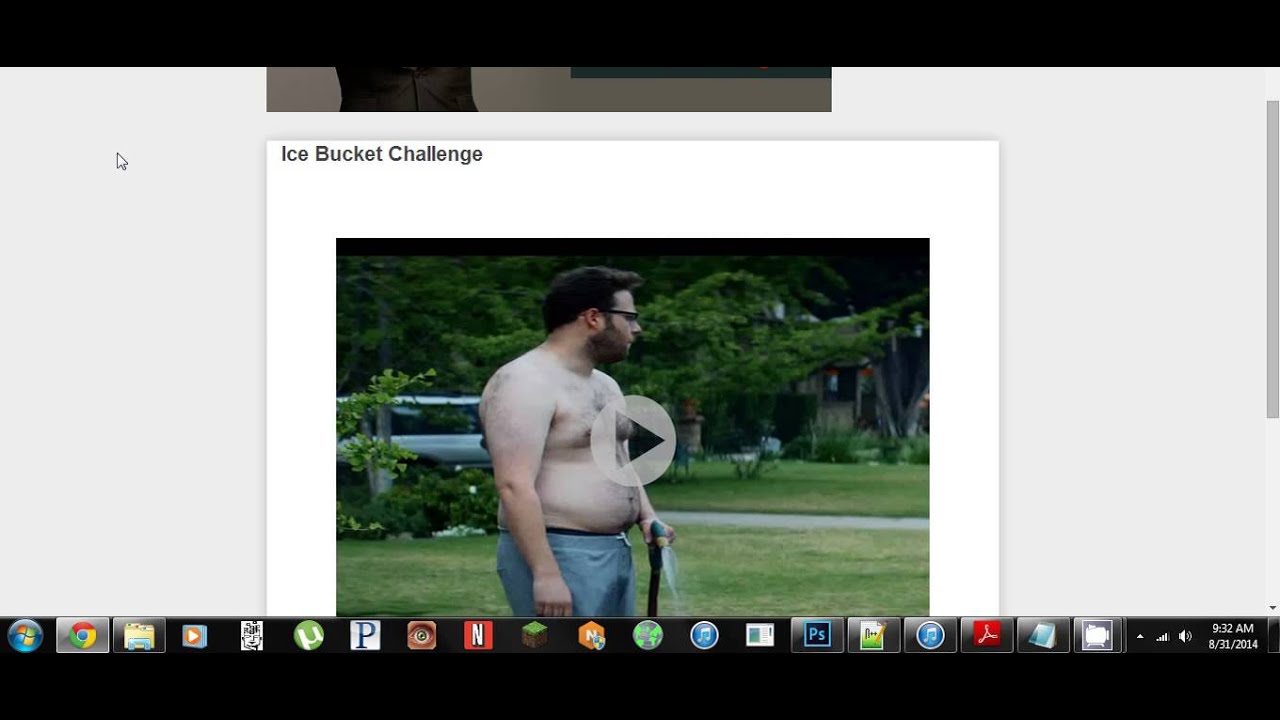The height and width of the screenshot is (720, 1280).
Task: Open the iTunes icon beside green globe
Action: tap(704, 636)
